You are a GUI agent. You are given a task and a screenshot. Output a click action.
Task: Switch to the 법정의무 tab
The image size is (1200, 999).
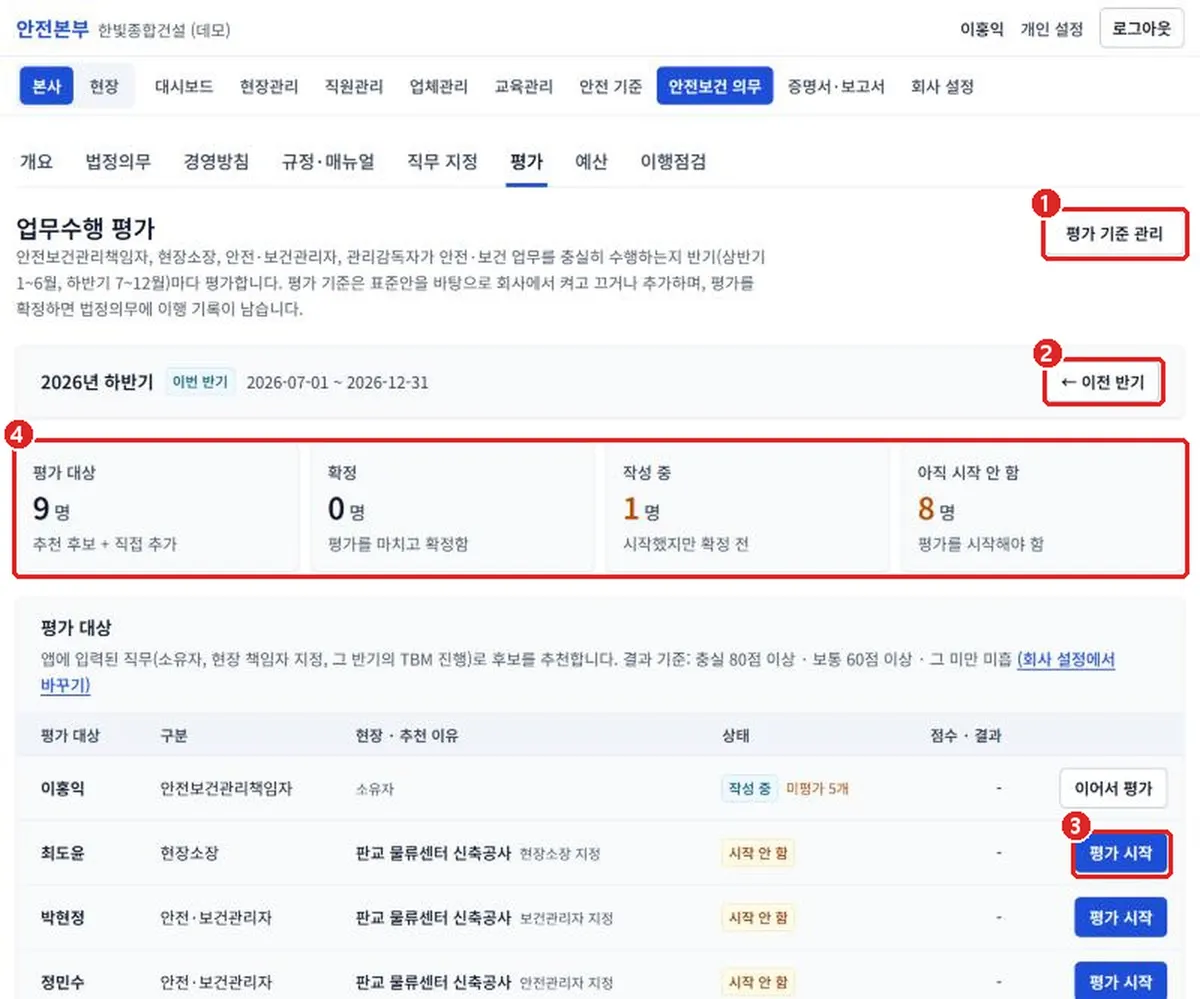coord(119,162)
